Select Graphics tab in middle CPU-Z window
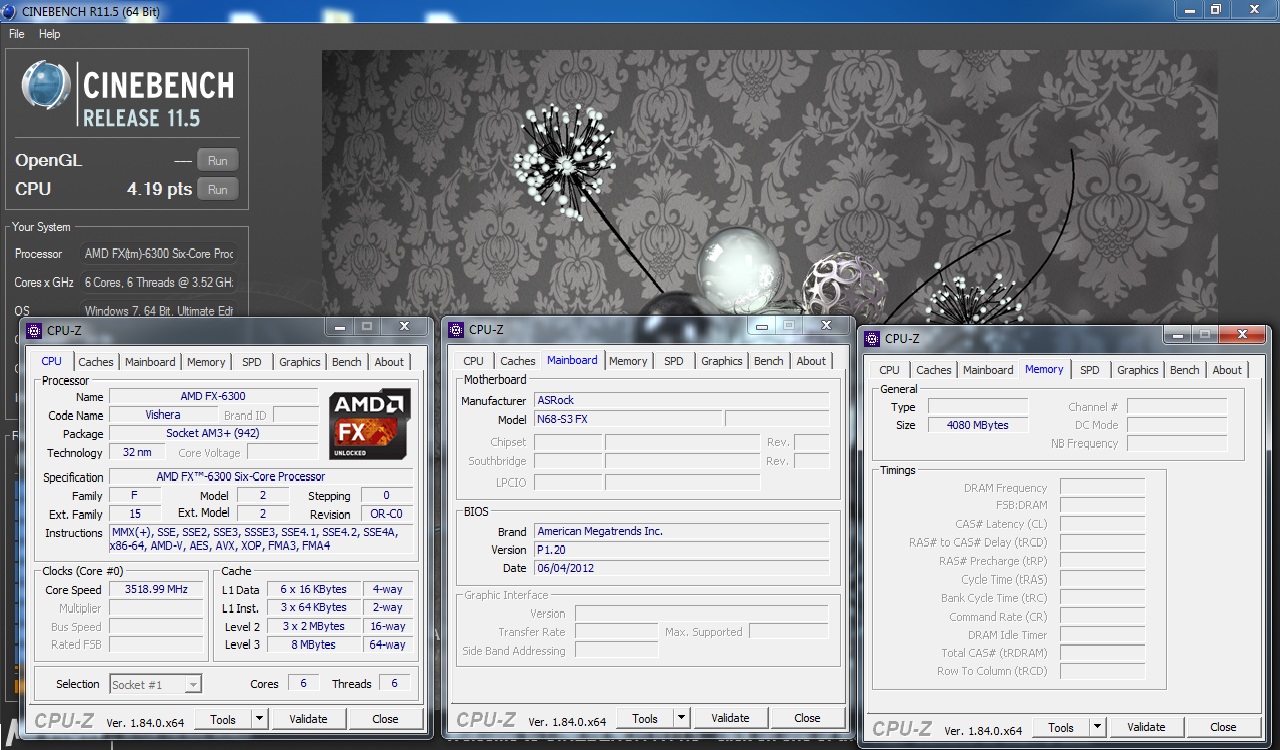This screenshot has height=750, width=1280. point(722,361)
